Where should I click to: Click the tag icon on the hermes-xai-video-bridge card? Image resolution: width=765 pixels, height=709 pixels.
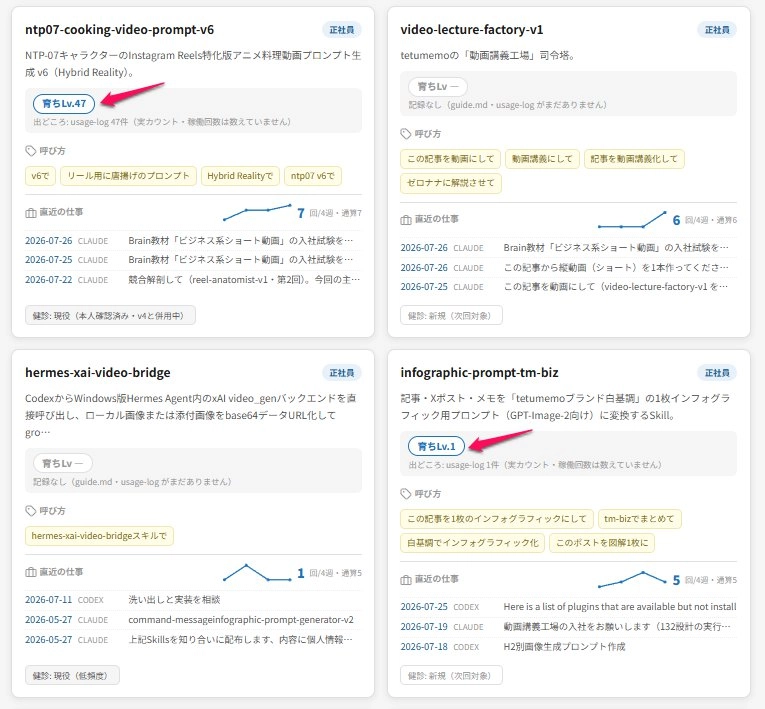31,510
